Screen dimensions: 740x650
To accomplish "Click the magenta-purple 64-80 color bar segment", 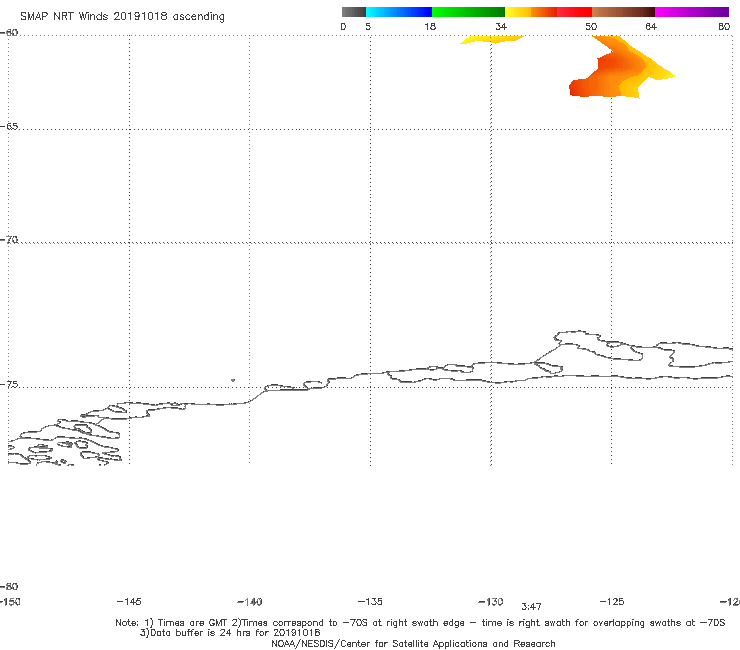I will (692, 12).
